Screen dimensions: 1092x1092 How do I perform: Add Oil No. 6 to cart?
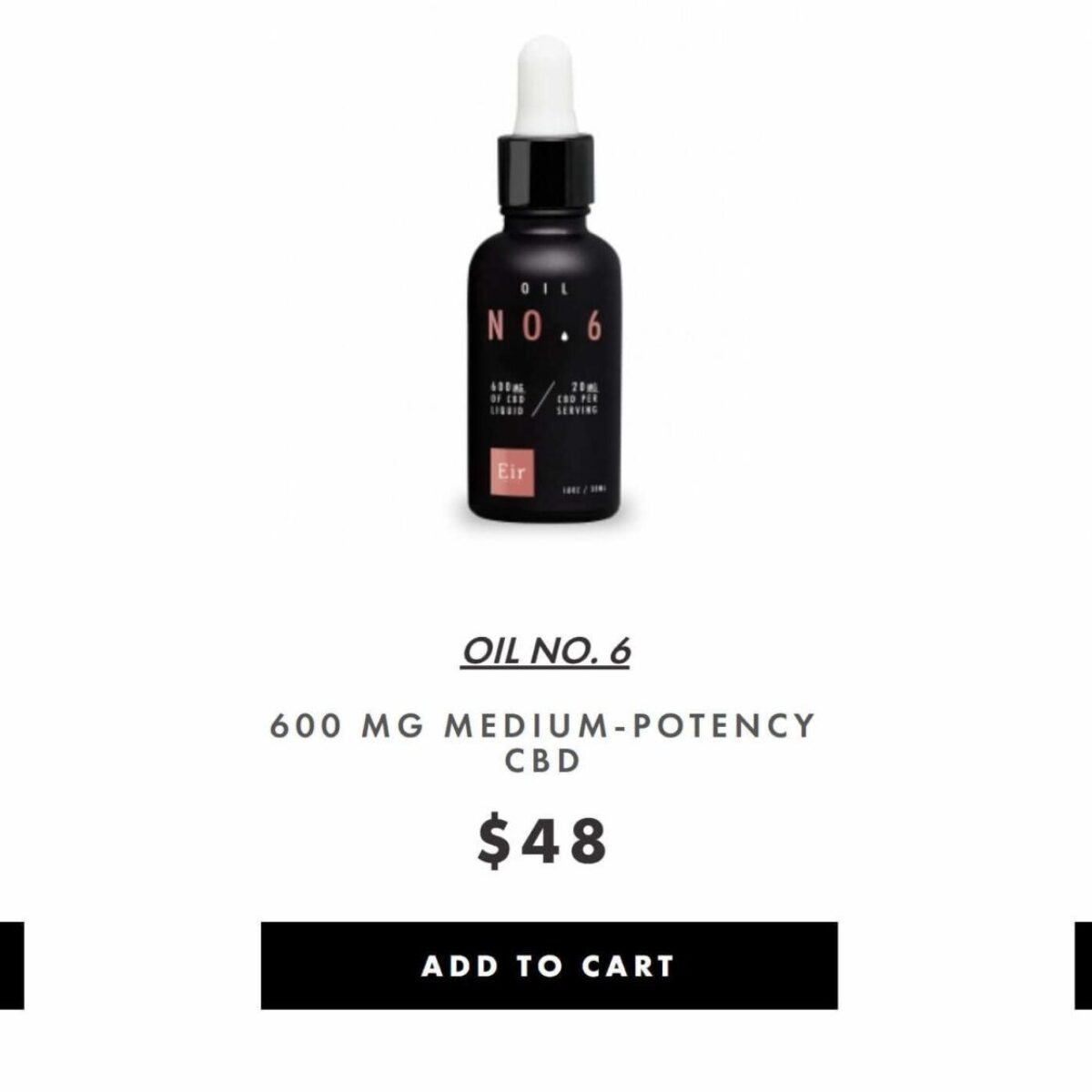click(x=549, y=965)
